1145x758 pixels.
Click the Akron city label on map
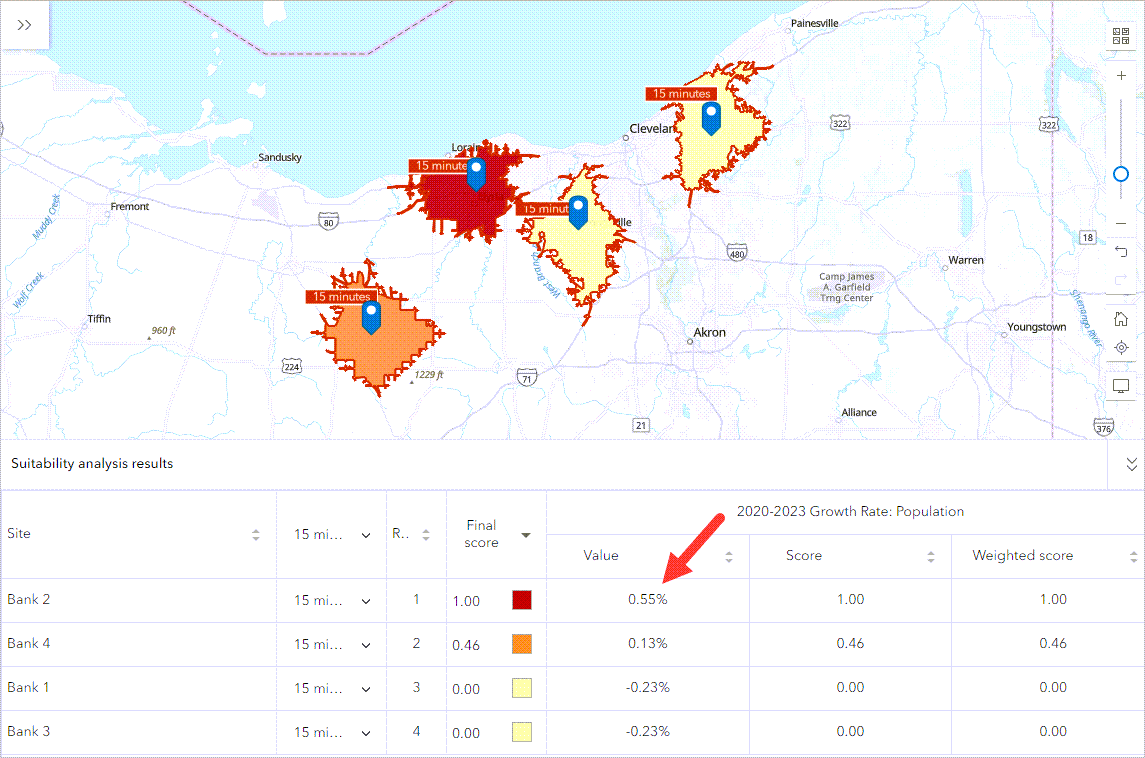click(x=709, y=333)
